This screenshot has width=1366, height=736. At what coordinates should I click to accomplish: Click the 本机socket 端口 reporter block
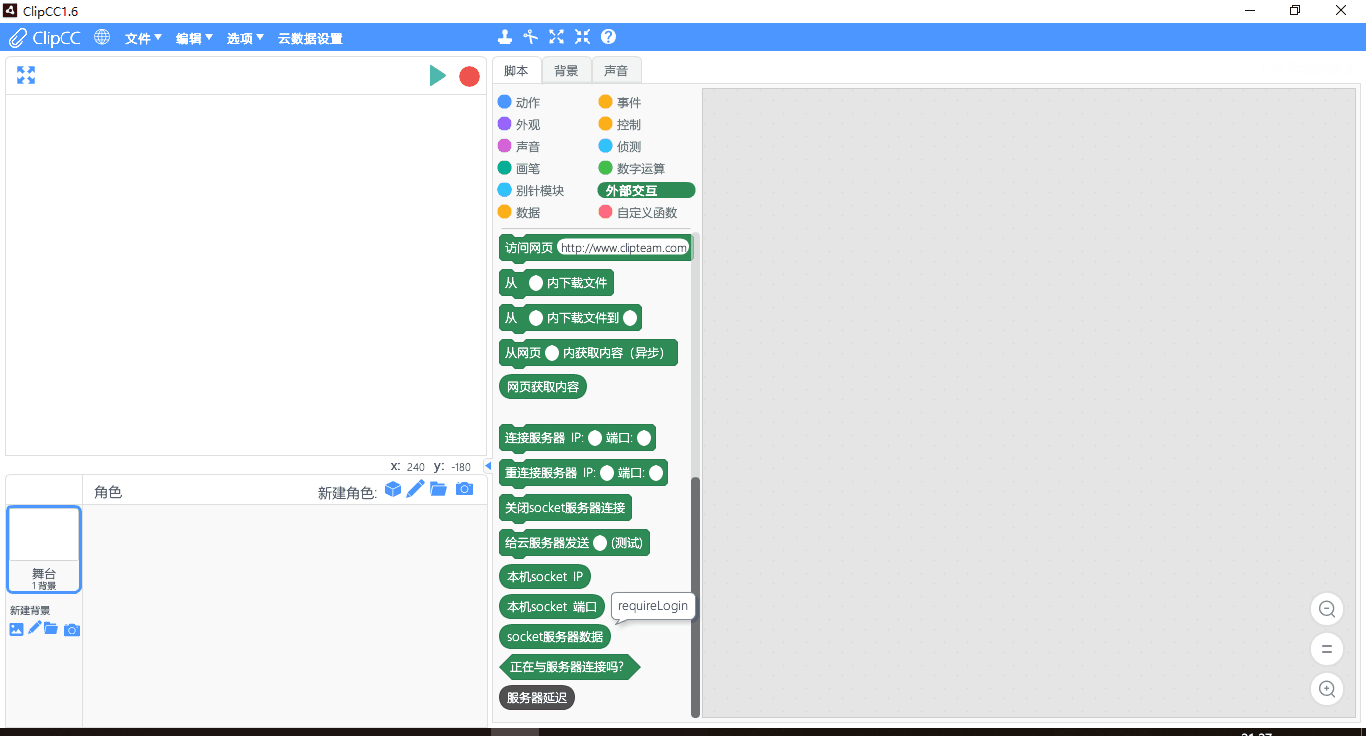[x=552, y=607]
